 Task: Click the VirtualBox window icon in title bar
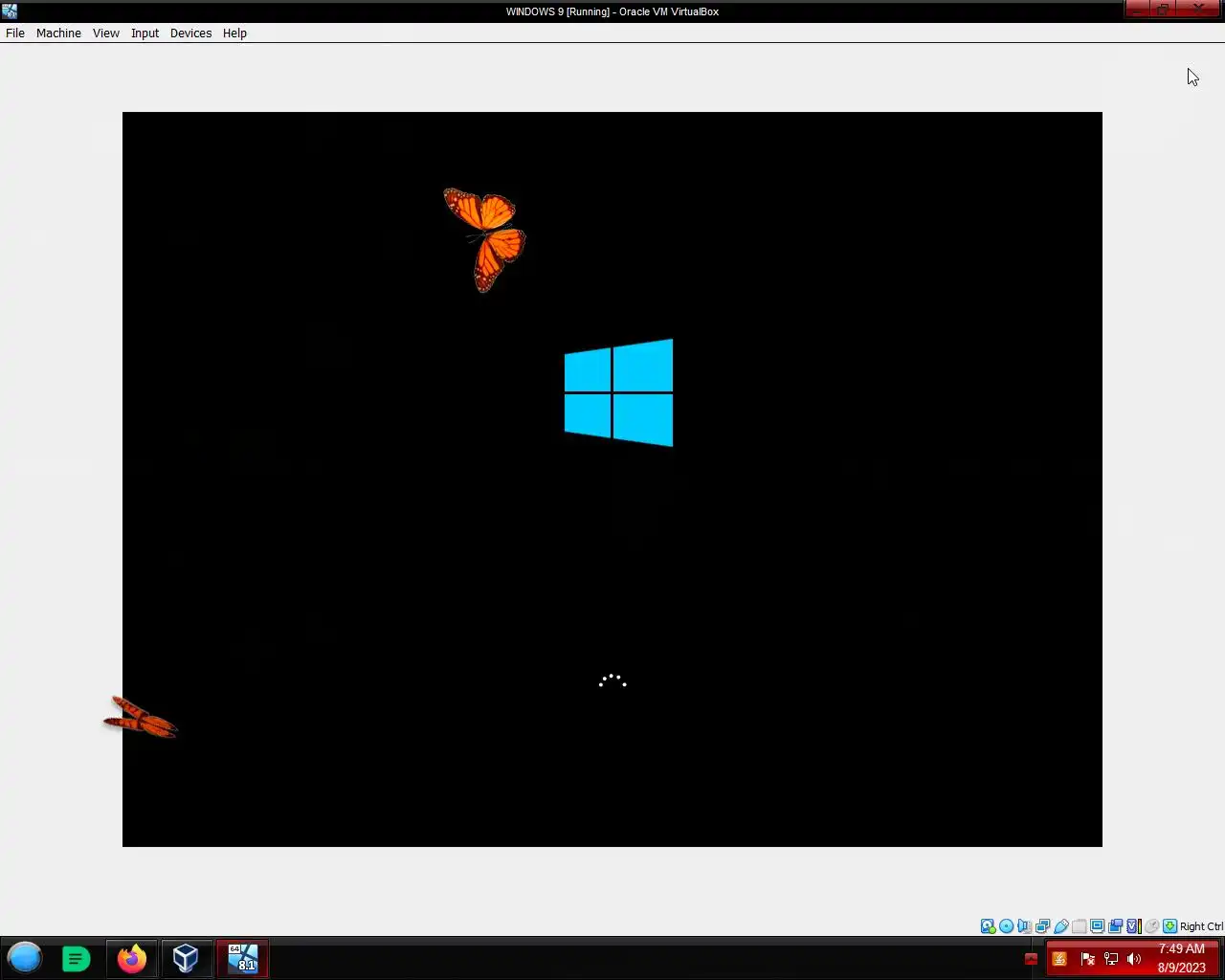point(10,11)
